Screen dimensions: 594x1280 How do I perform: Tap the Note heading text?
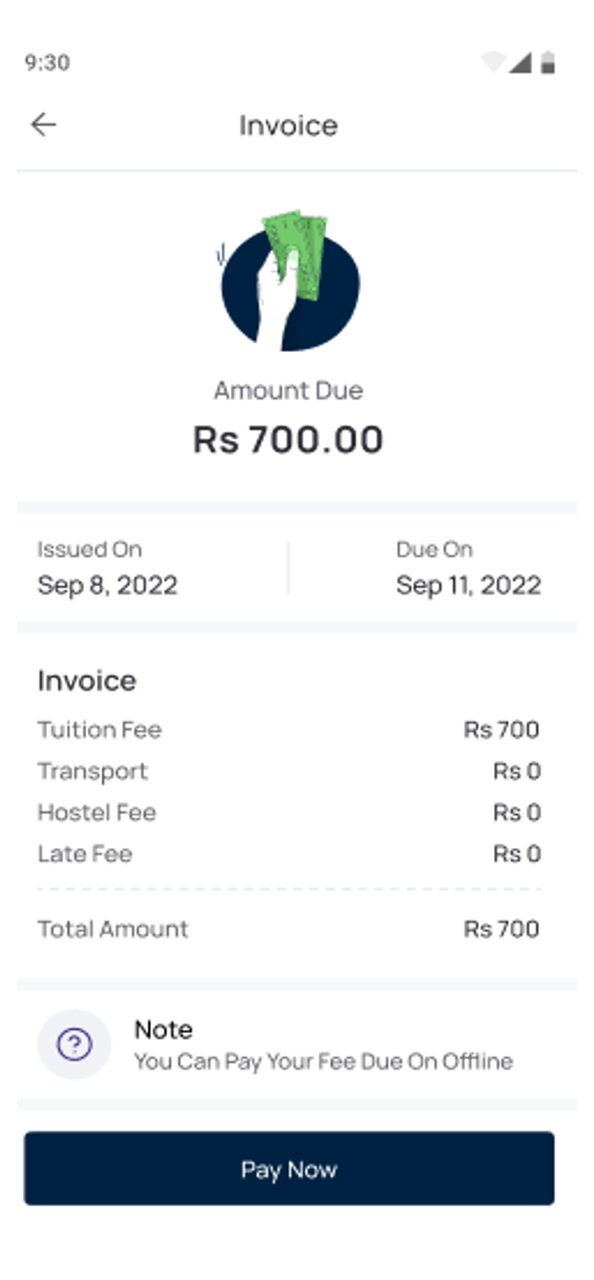pyautogui.click(x=163, y=1030)
